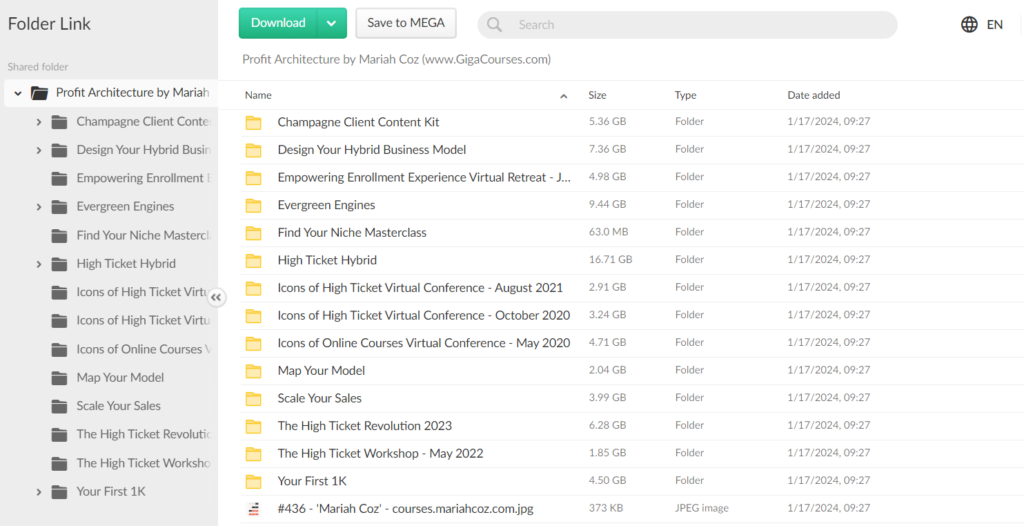The height and width of the screenshot is (526, 1024).
Task: Expand Your First 1K tree node
Action: (x=38, y=492)
